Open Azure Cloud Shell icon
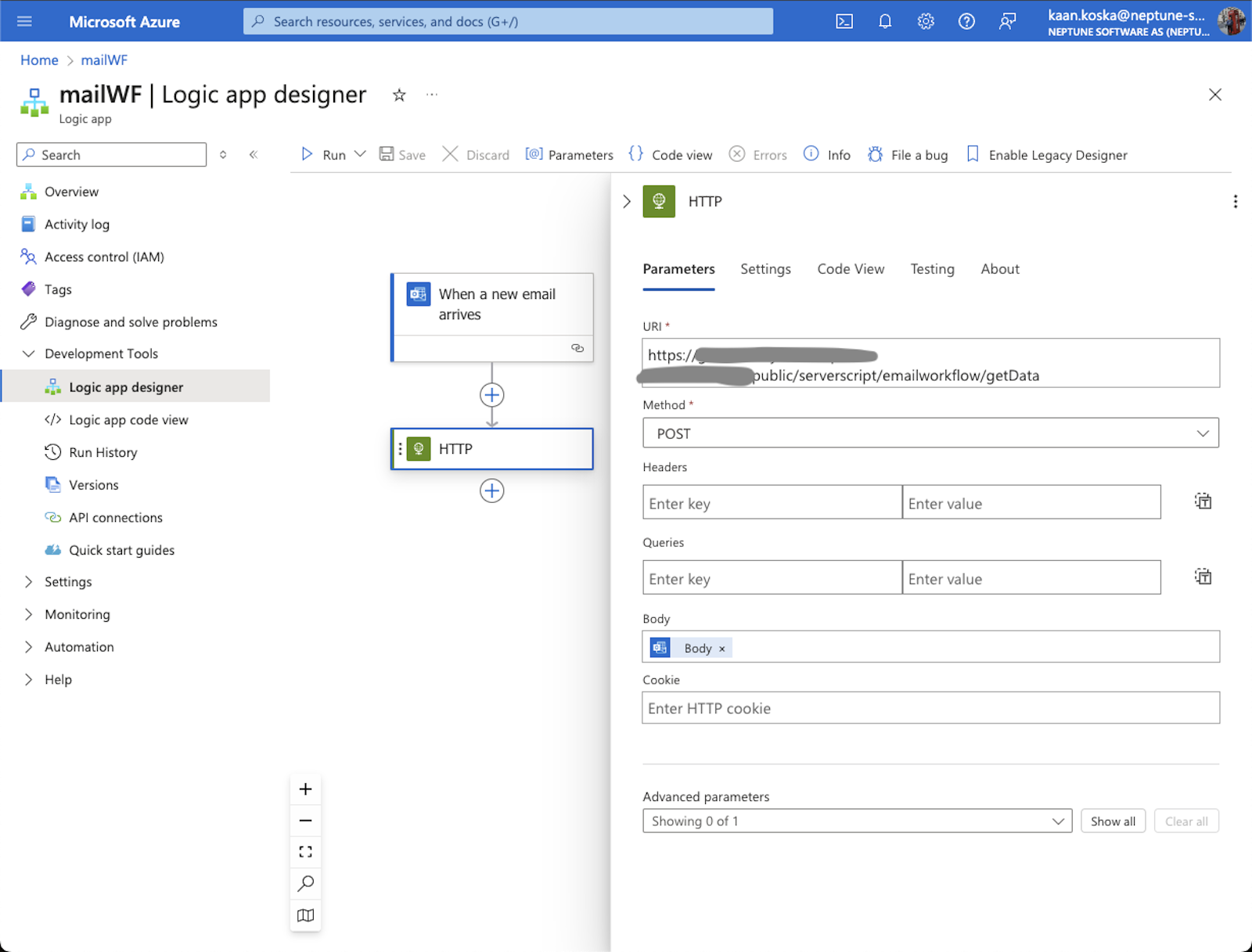This screenshot has width=1252, height=952. click(x=844, y=21)
